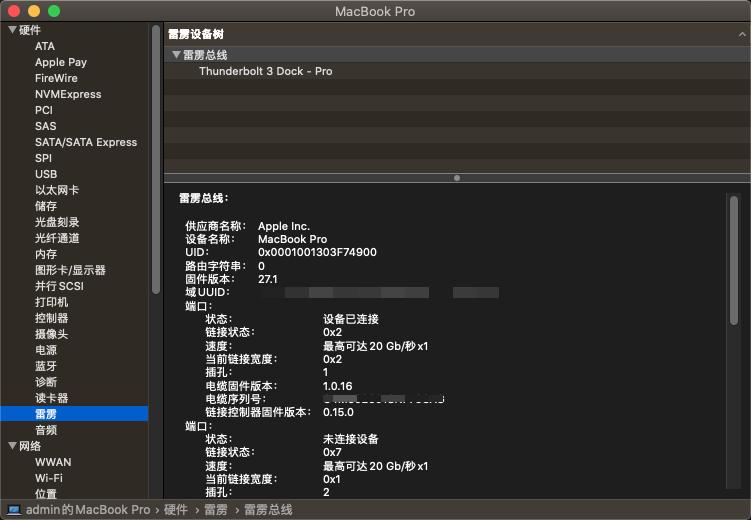The image size is (751, 520).
Task: Select 电源 in the sidebar
Action: [x=46, y=350]
